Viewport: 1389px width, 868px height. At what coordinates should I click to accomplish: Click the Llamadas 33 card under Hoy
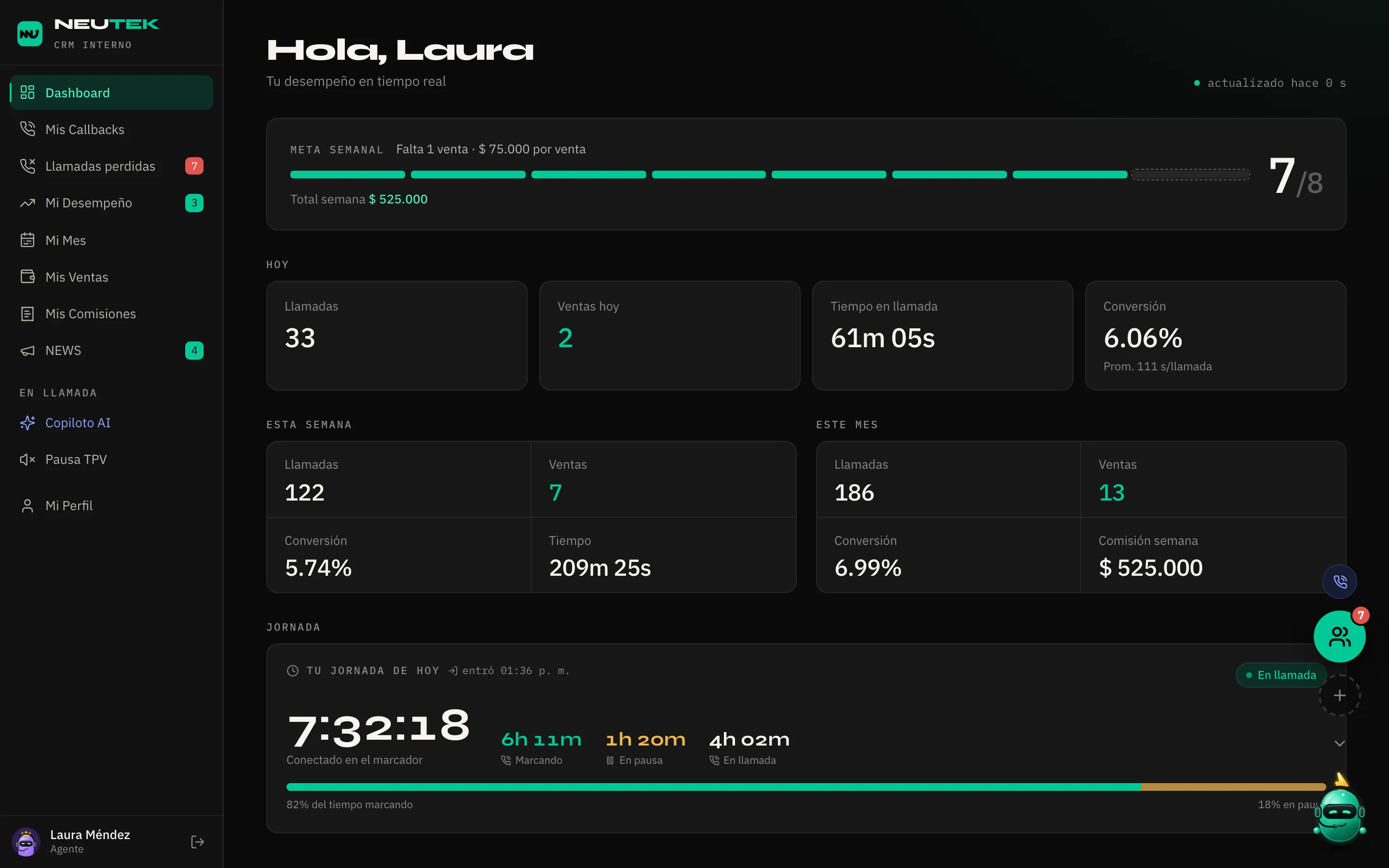pyautogui.click(x=396, y=335)
